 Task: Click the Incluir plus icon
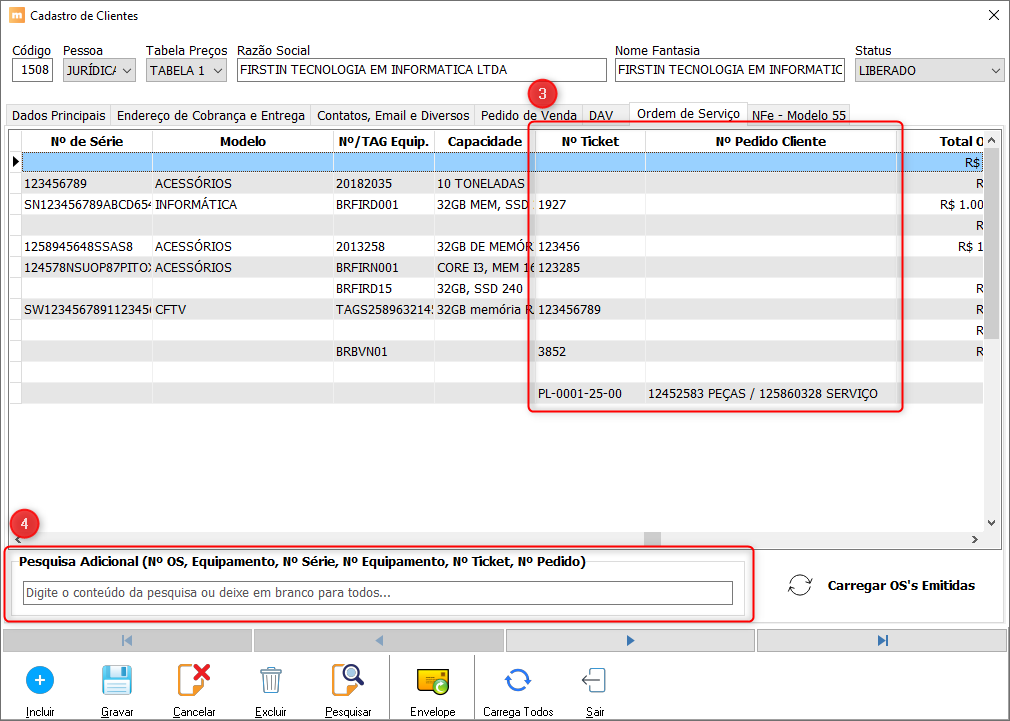[x=40, y=680]
